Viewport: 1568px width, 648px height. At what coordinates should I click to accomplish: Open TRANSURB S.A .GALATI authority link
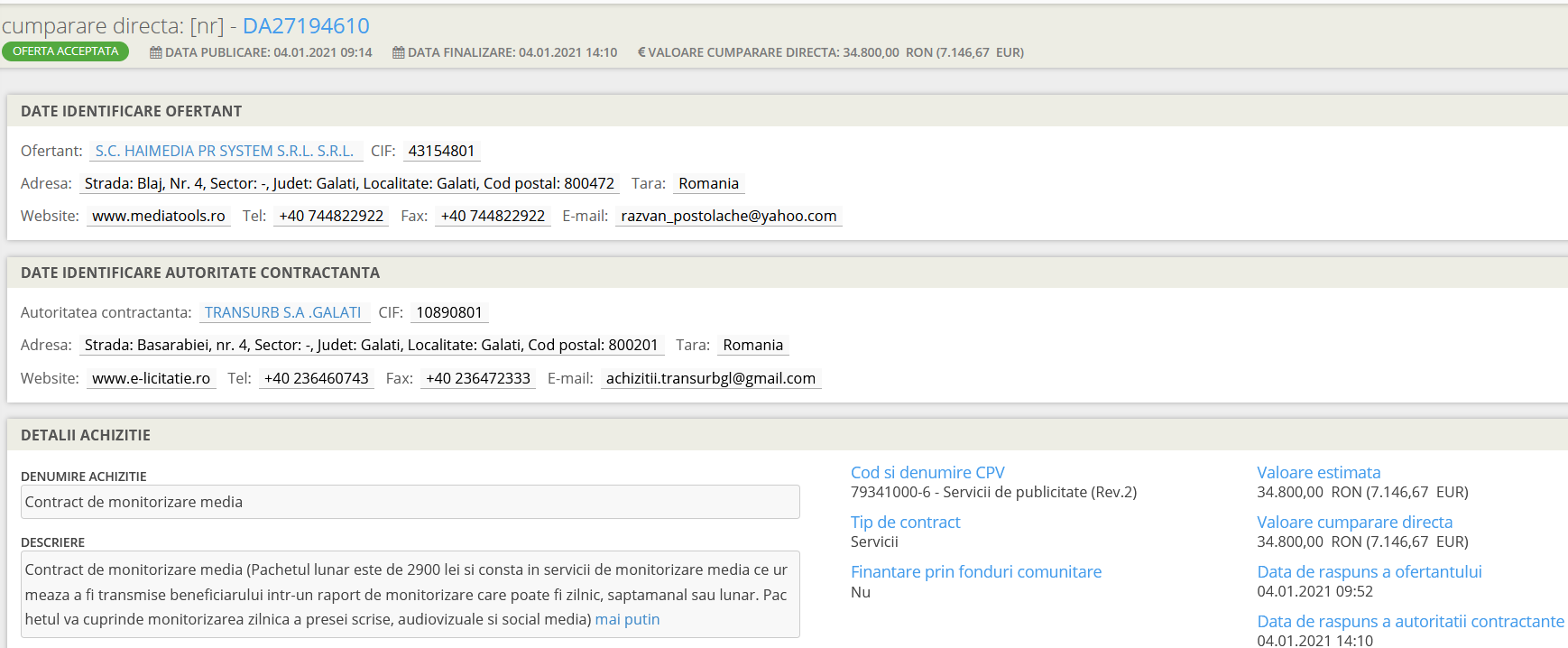tap(282, 312)
